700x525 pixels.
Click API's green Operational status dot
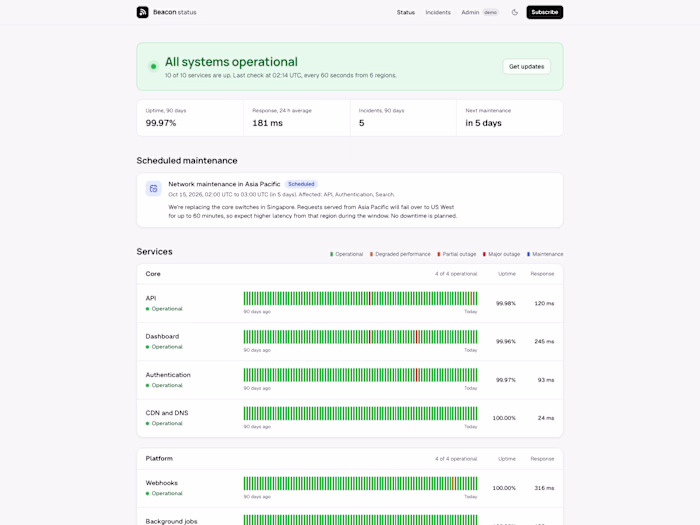pos(147,309)
